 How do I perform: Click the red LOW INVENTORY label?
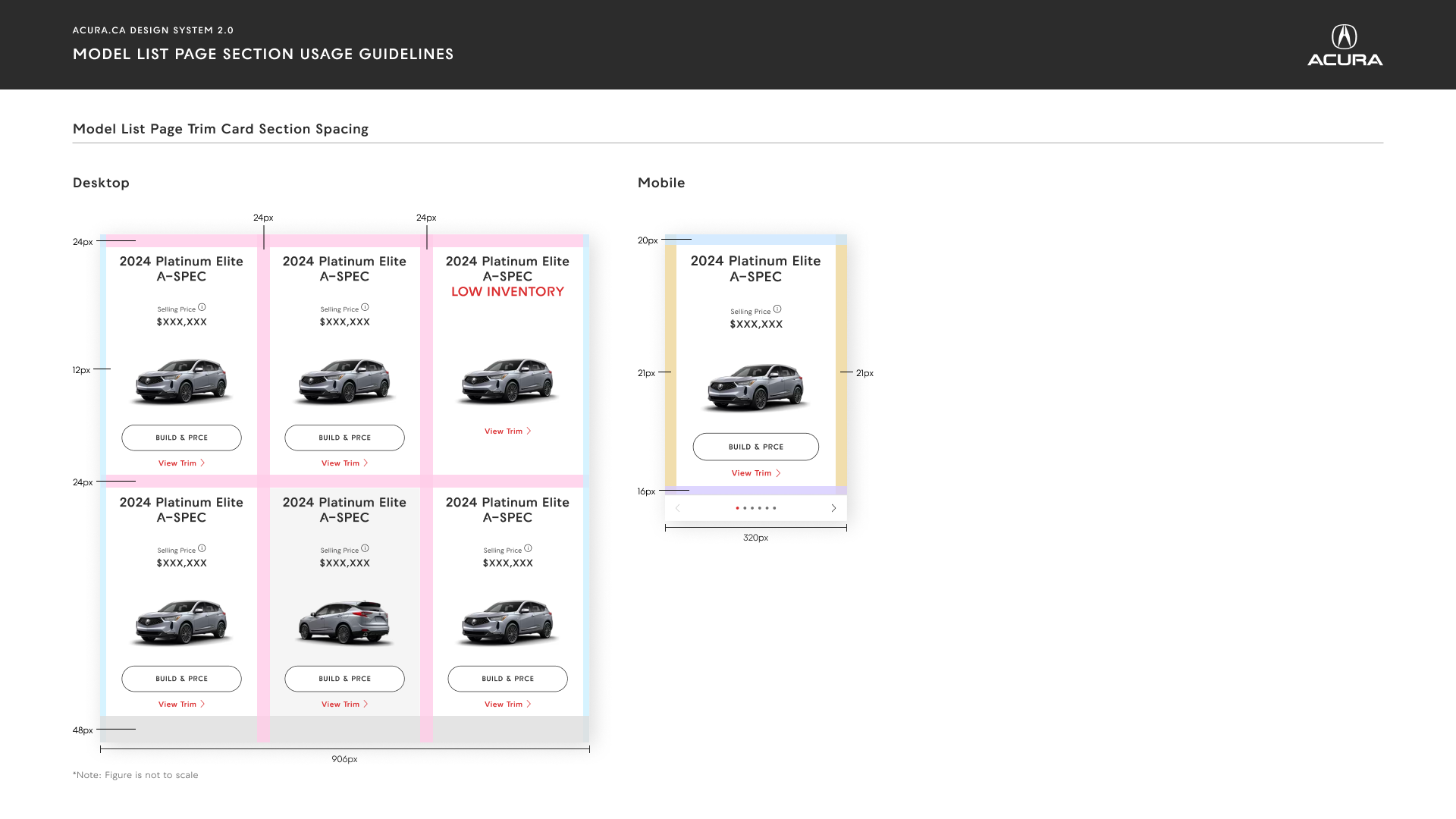(507, 292)
